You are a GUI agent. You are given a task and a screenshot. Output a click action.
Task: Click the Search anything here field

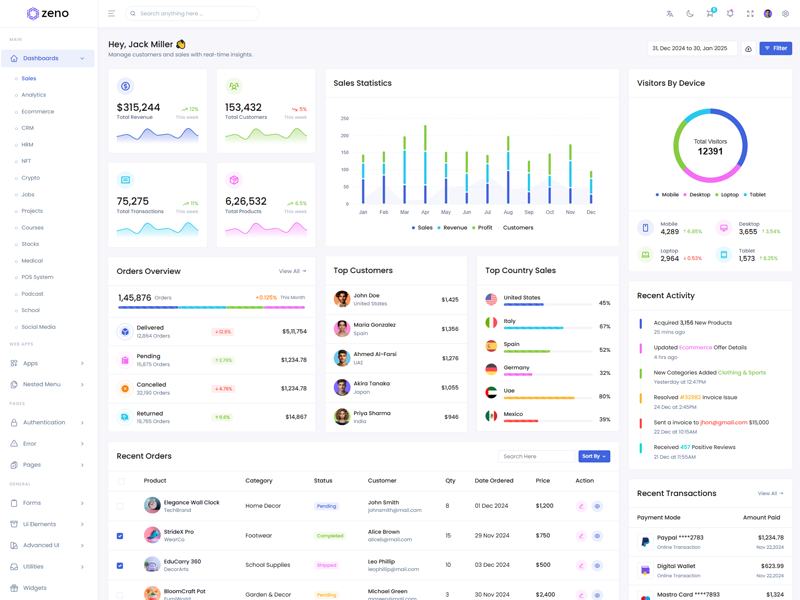(195, 14)
